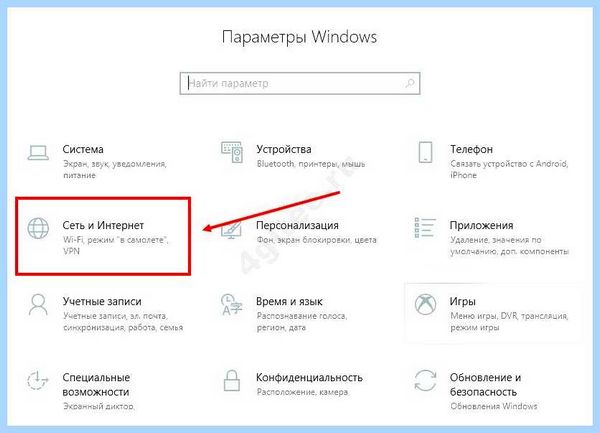Open the Телефон settings title
This screenshot has height=433, width=600.
click(471, 149)
